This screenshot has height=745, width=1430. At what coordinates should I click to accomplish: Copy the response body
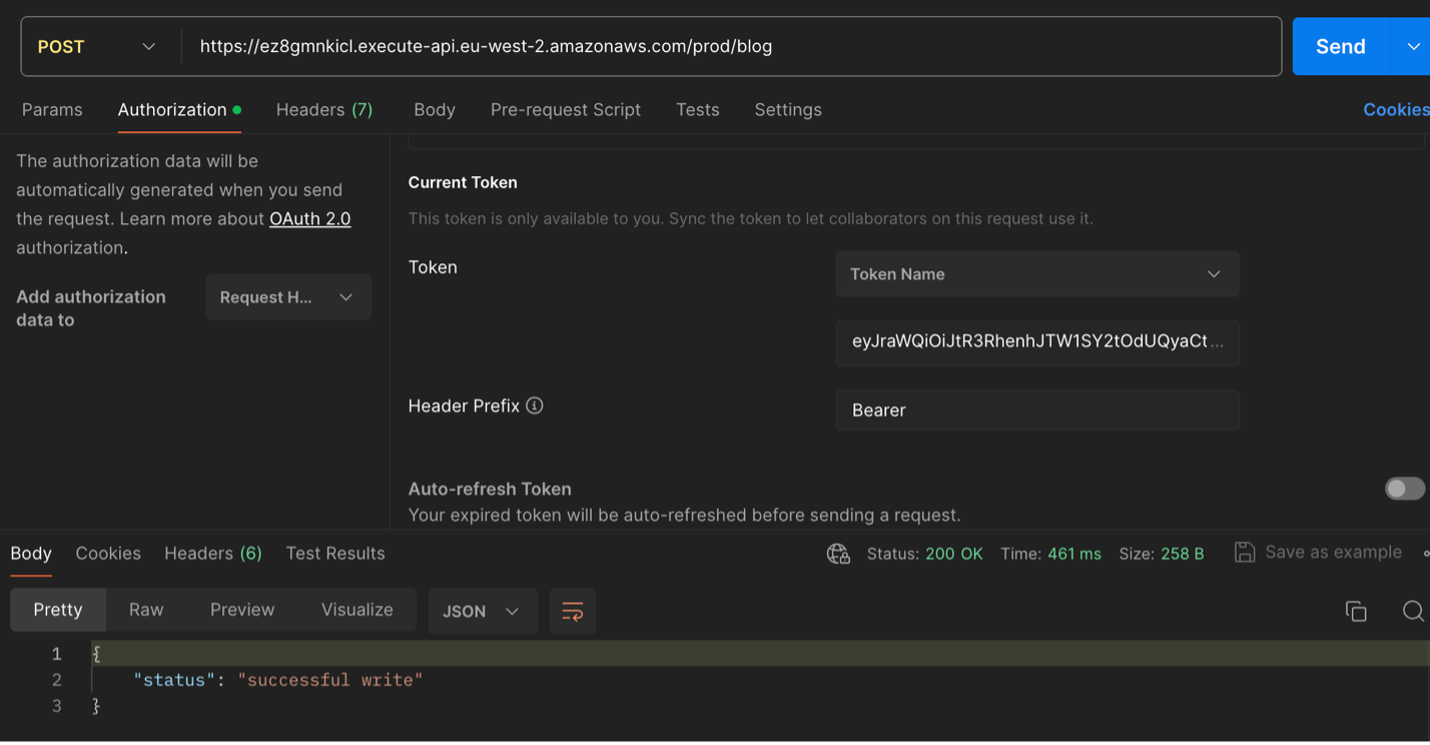(x=1356, y=610)
